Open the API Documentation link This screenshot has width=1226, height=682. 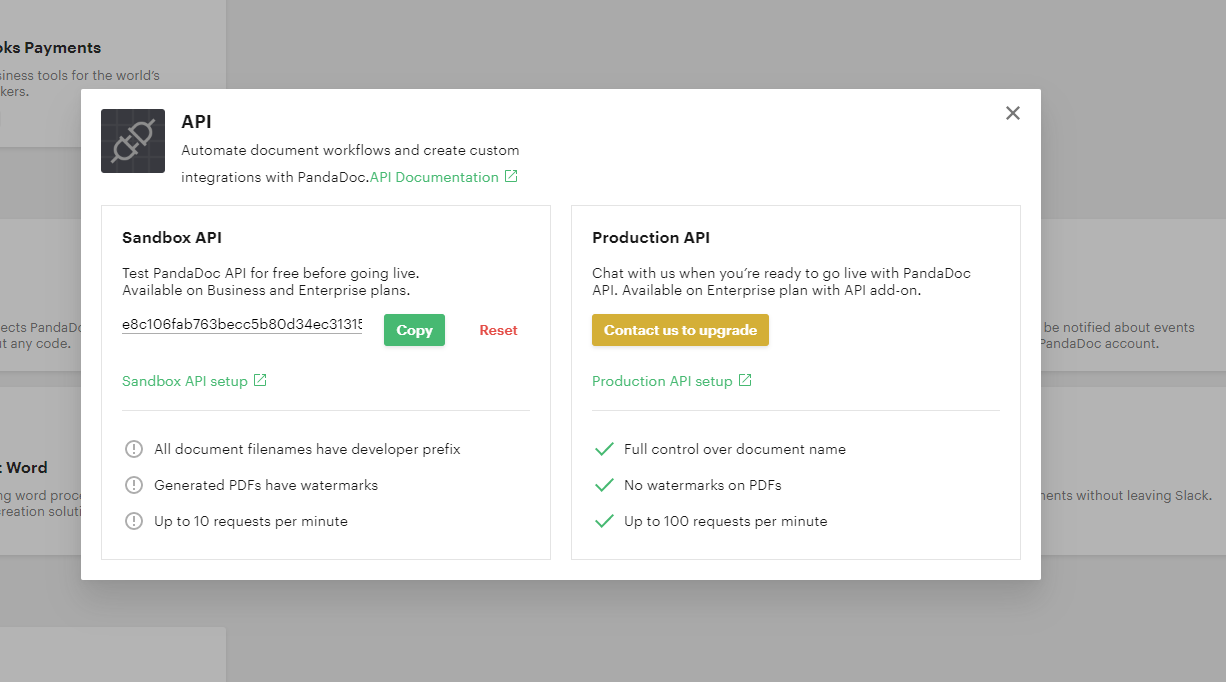434,177
